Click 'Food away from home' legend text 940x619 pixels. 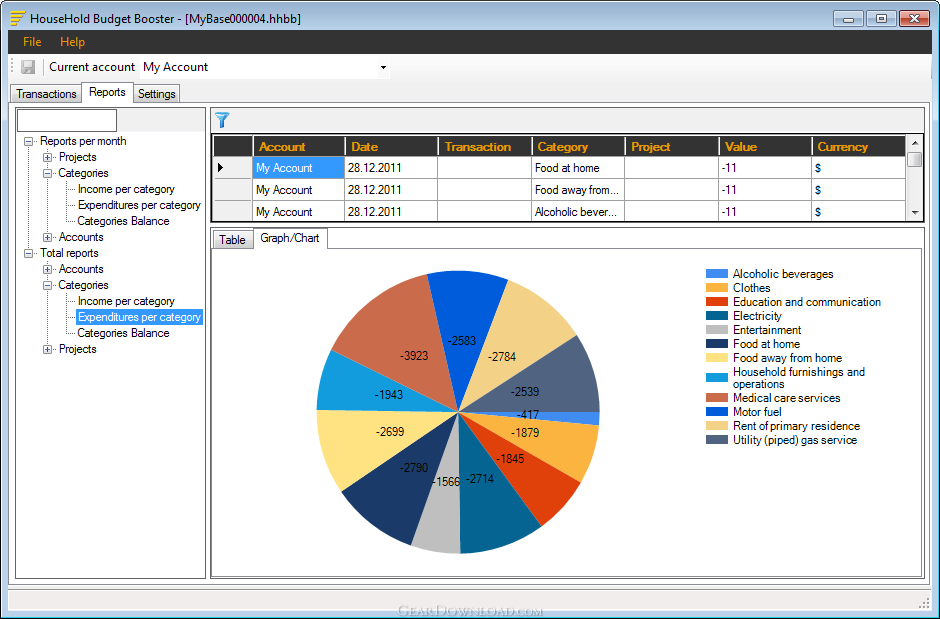click(x=787, y=358)
